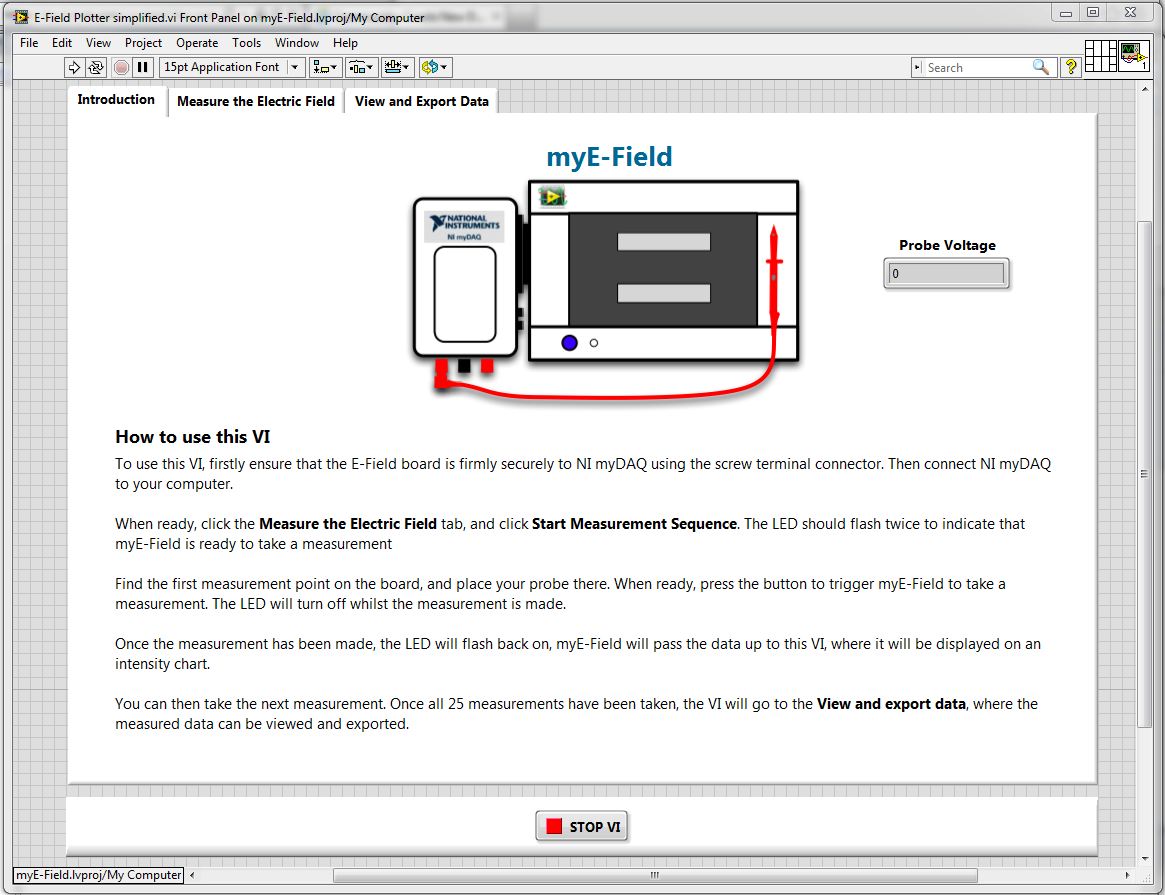This screenshot has height=895, width=1165.
Task: Click the horizontal scrollbar thumb
Action: (655, 875)
